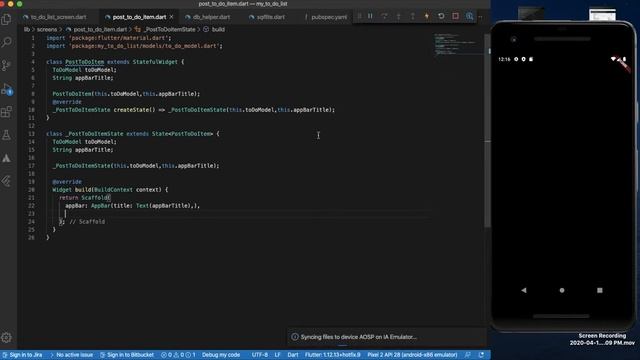Open the Source Control view
640x360 pixels.
point(7,65)
